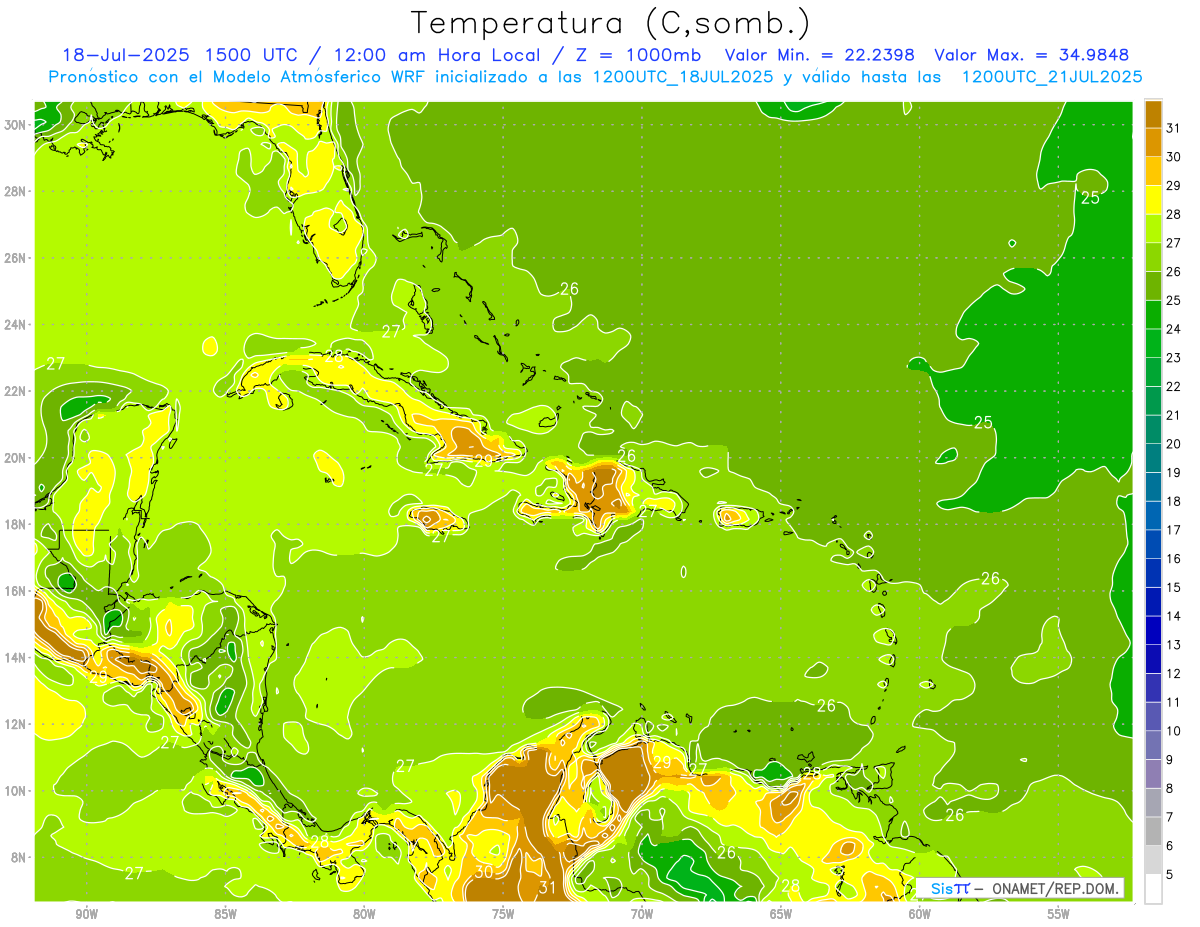This screenshot has height=927, width=1200.
Task: Click the color bar tick label 9
Action: click(x=1170, y=760)
